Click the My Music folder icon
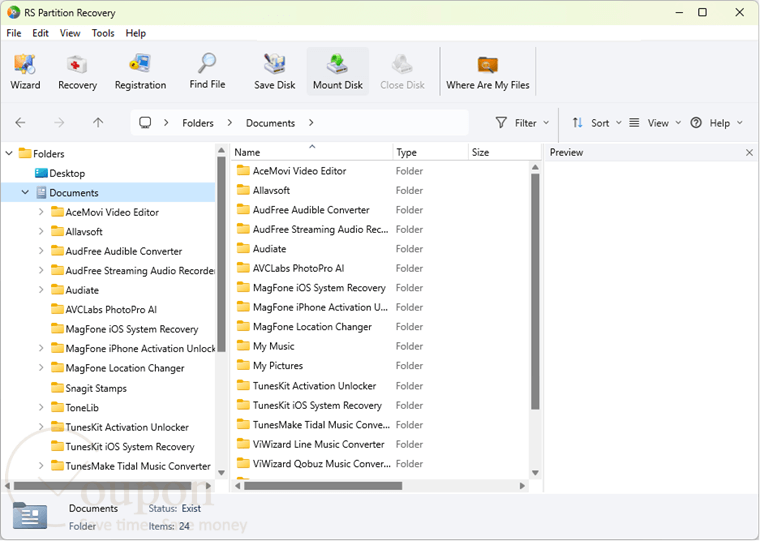760x541 pixels. pos(243,346)
